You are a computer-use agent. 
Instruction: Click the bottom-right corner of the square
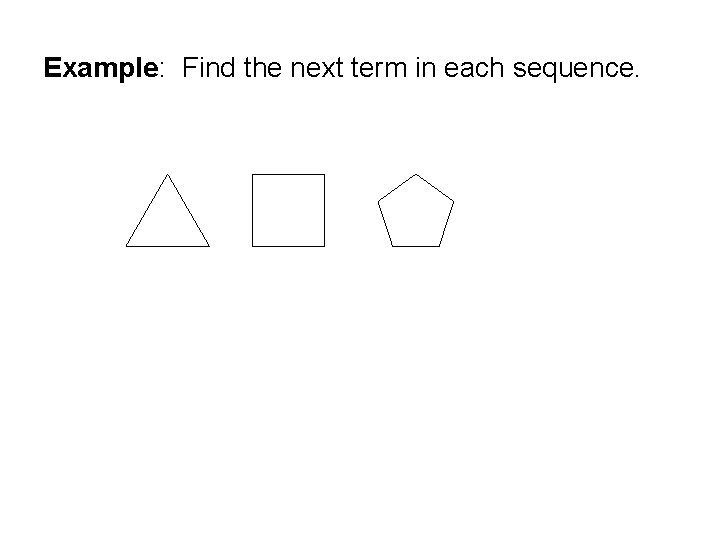(x=324, y=246)
